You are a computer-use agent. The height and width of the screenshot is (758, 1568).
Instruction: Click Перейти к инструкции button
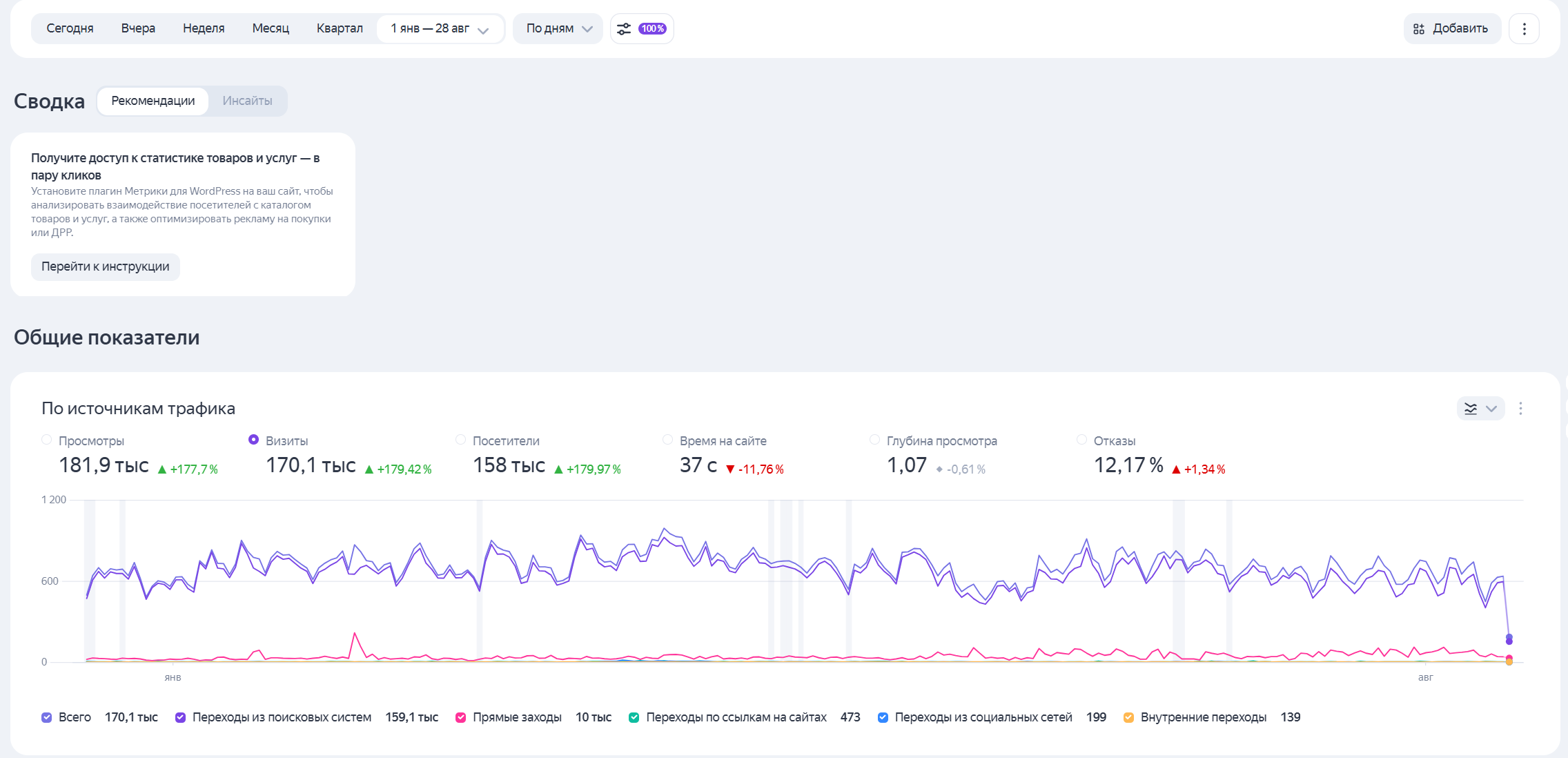point(105,266)
